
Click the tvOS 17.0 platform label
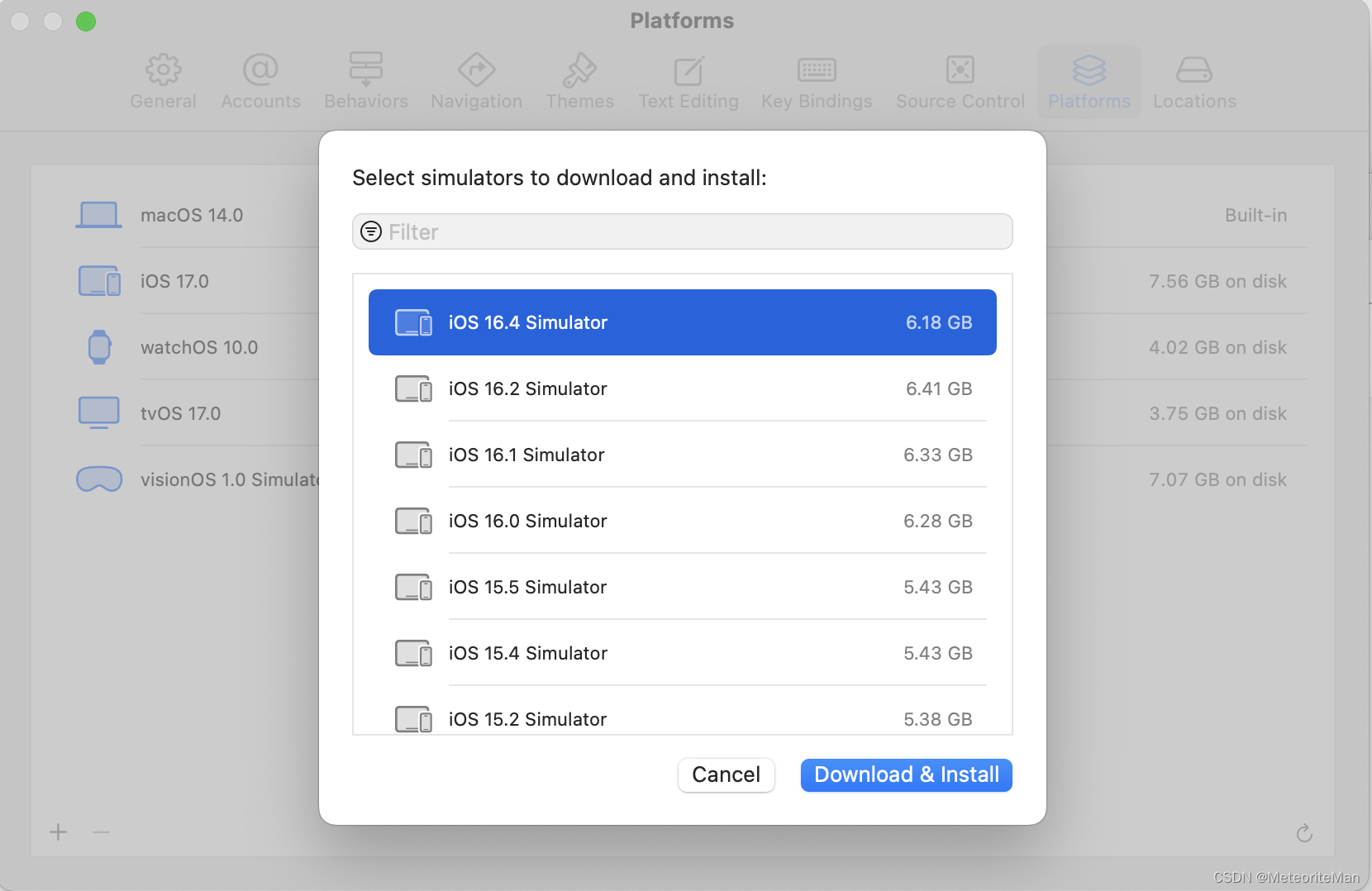click(180, 413)
